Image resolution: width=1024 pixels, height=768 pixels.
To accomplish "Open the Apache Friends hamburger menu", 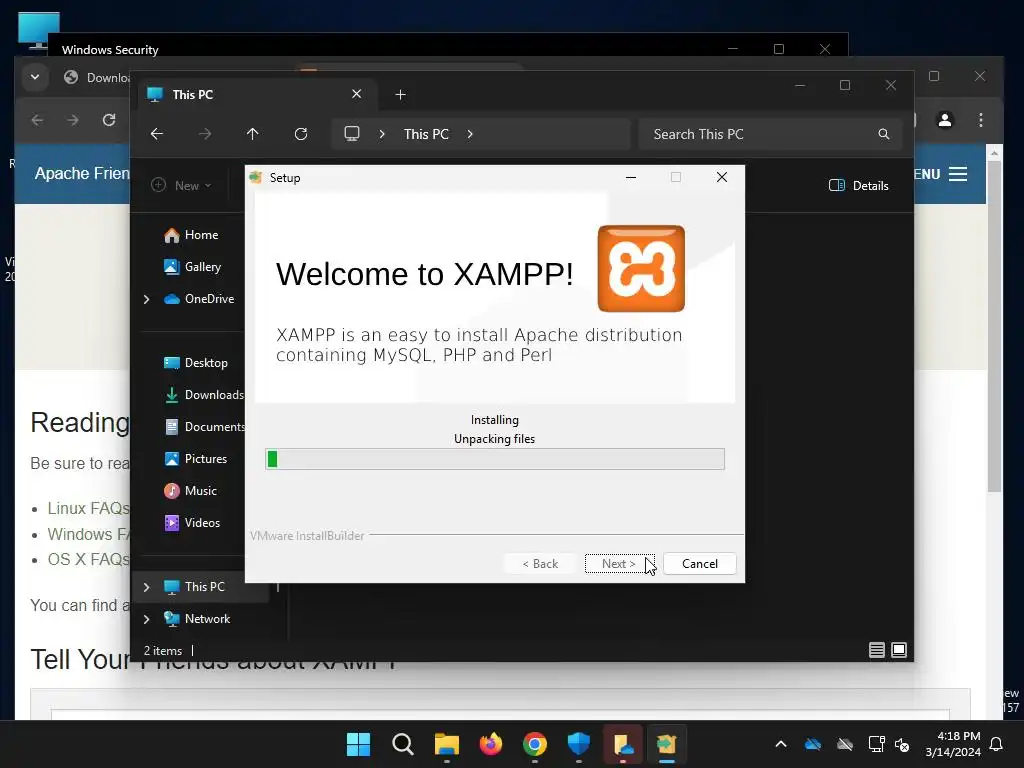I will click(958, 174).
